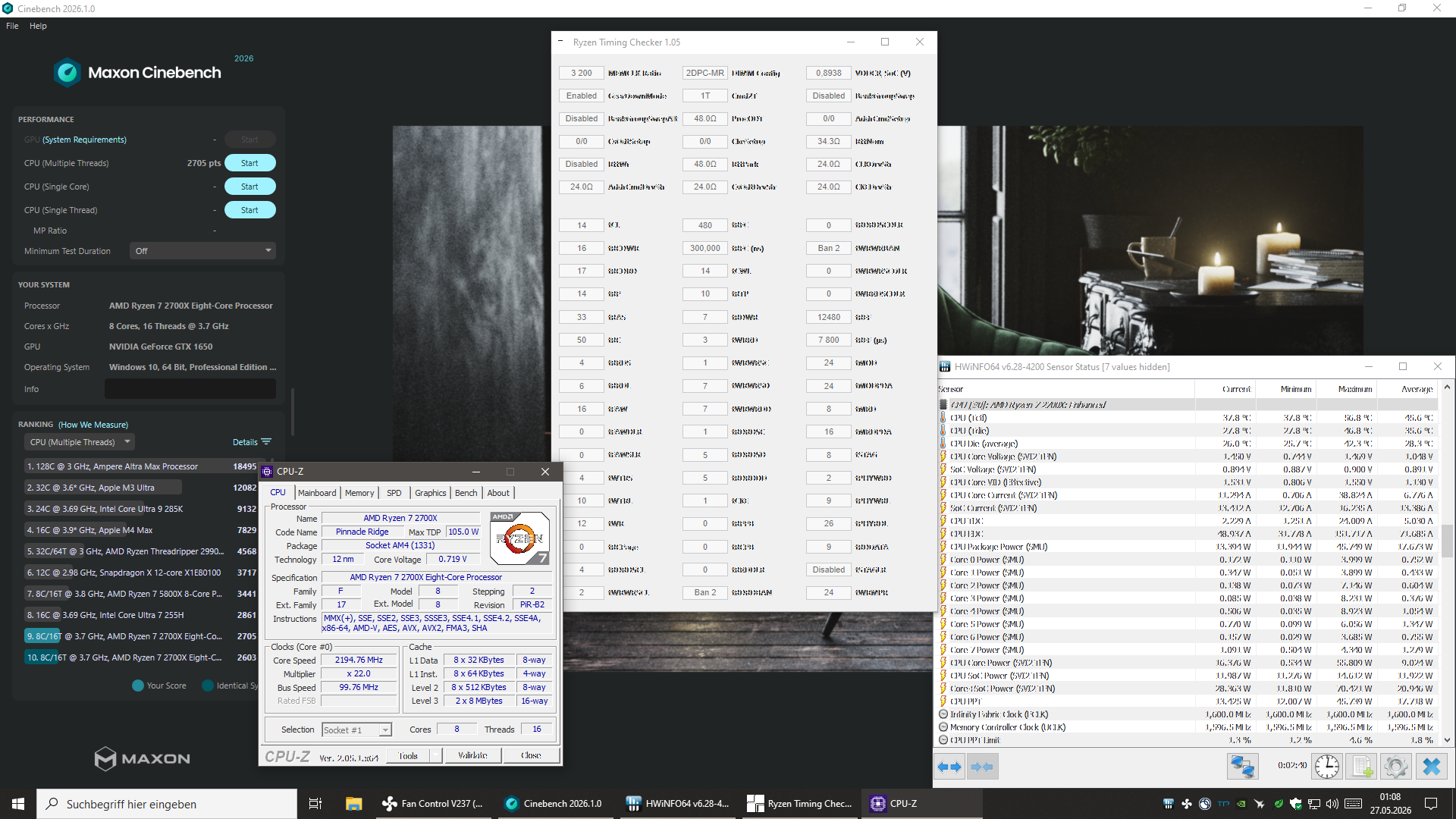
Task: Switch to Fan Control V237 taskbar item
Action: tap(433, 804)
